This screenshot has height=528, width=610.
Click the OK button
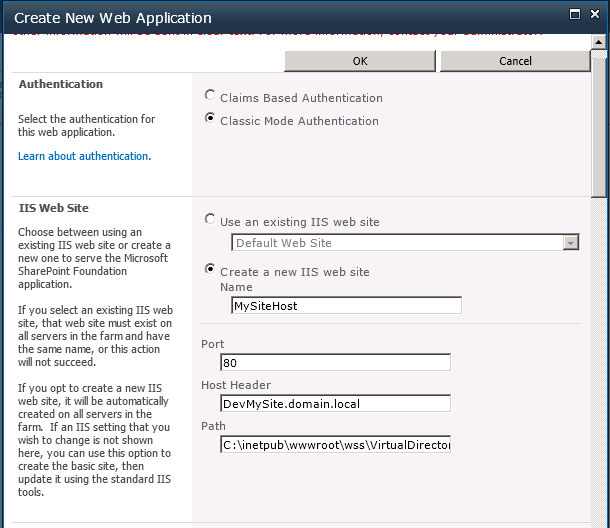(x=360, y=61)
